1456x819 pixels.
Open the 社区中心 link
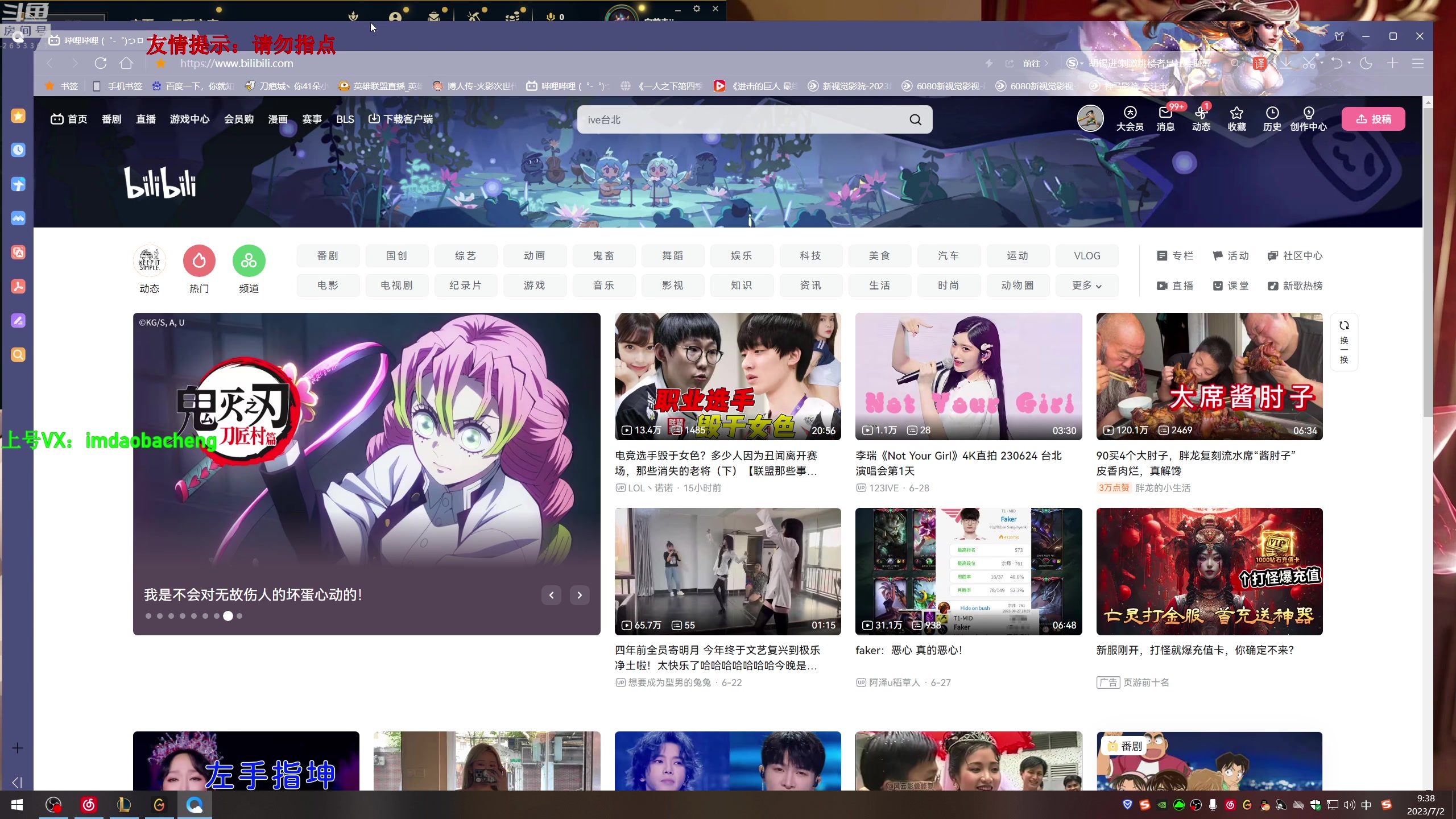(x=1295, y=256)
